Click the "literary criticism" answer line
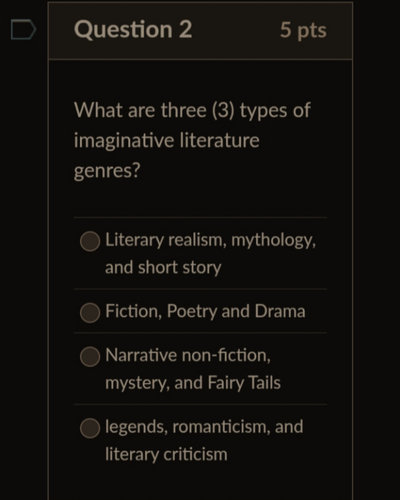 166,454
